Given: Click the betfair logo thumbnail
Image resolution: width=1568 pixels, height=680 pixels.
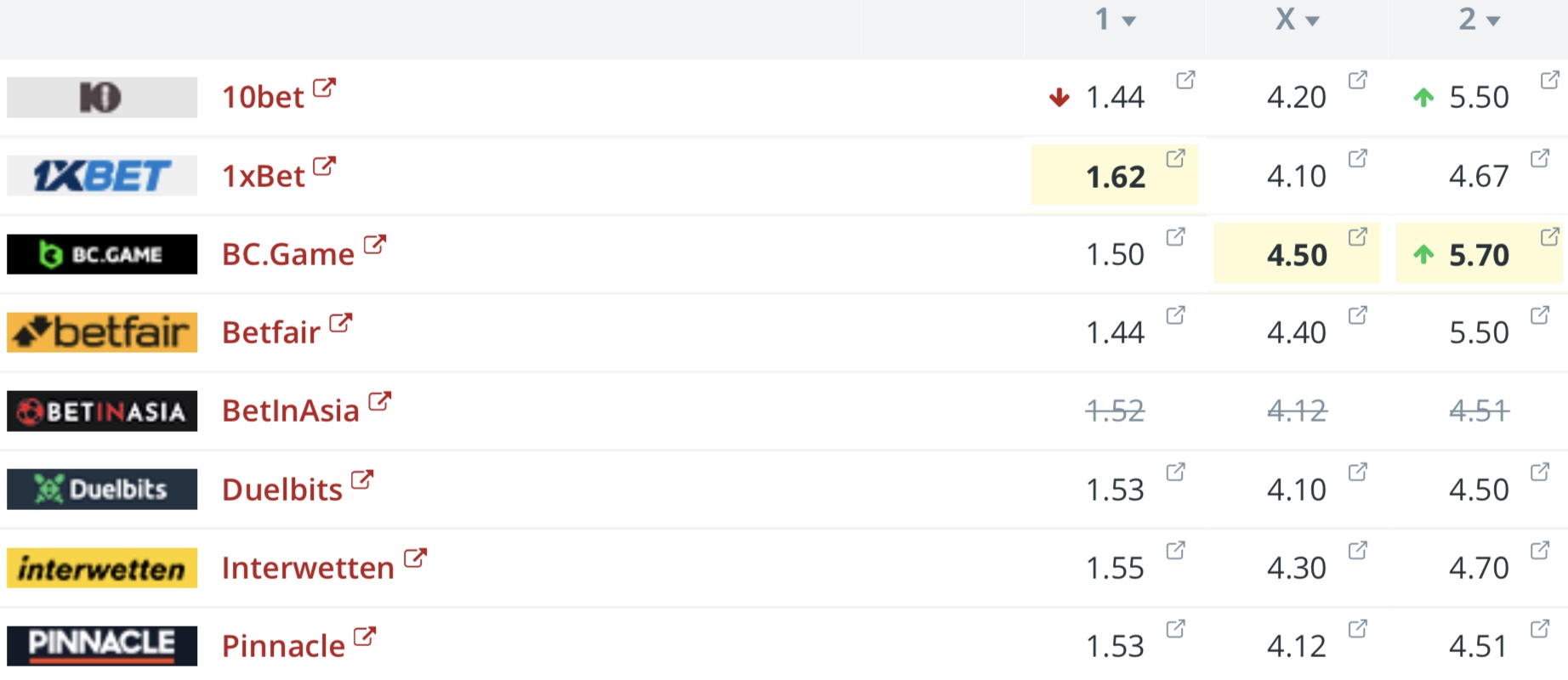Looking at the screenshot, I should coord(102,332).
